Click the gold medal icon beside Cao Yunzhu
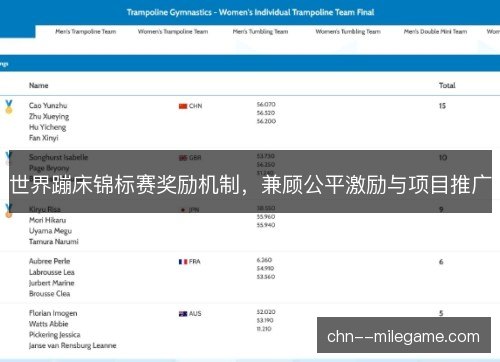This screenshot has width=500, height=362. coord(9,107)
